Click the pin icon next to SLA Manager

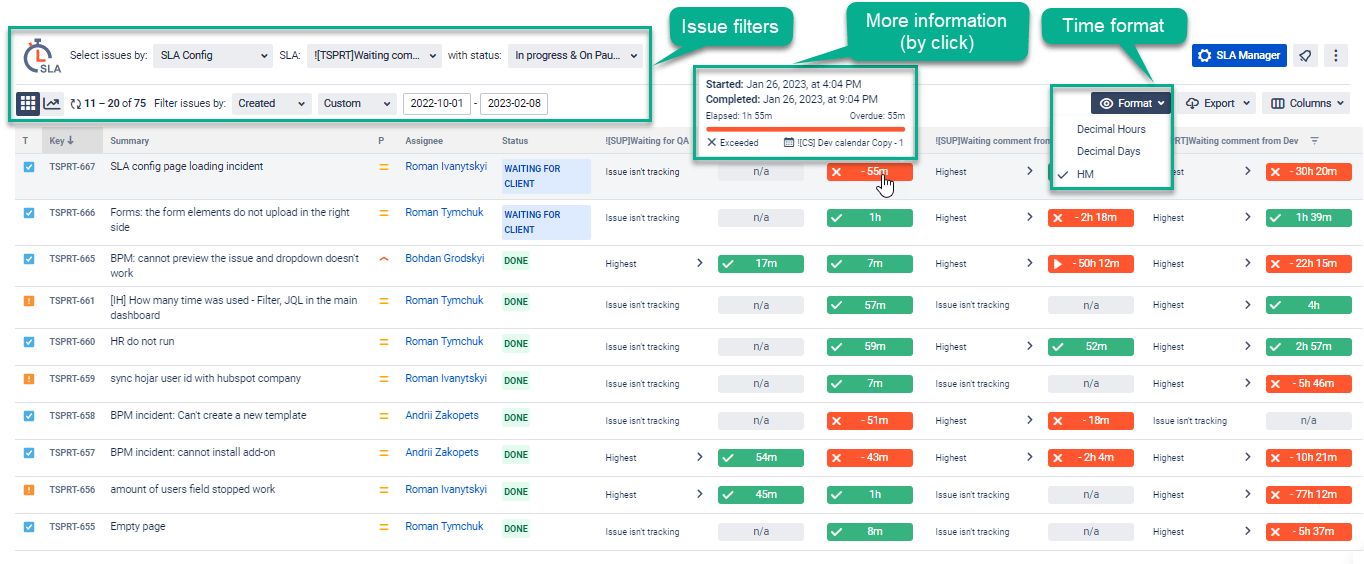pyautogui.click(x=1305, y=56)
